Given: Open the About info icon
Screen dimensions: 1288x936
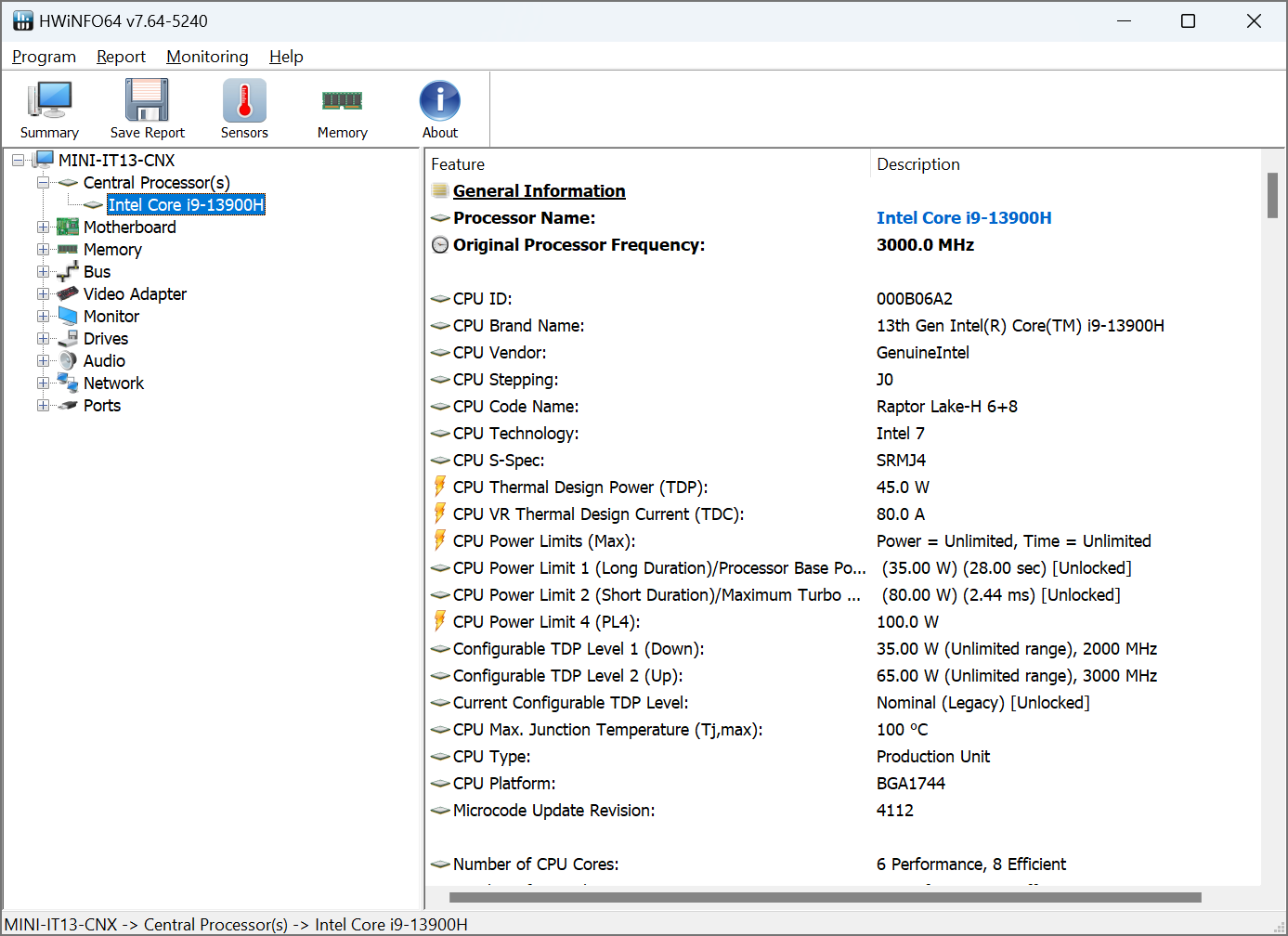Looking at the screenshot, I should [x=439, y=100].
